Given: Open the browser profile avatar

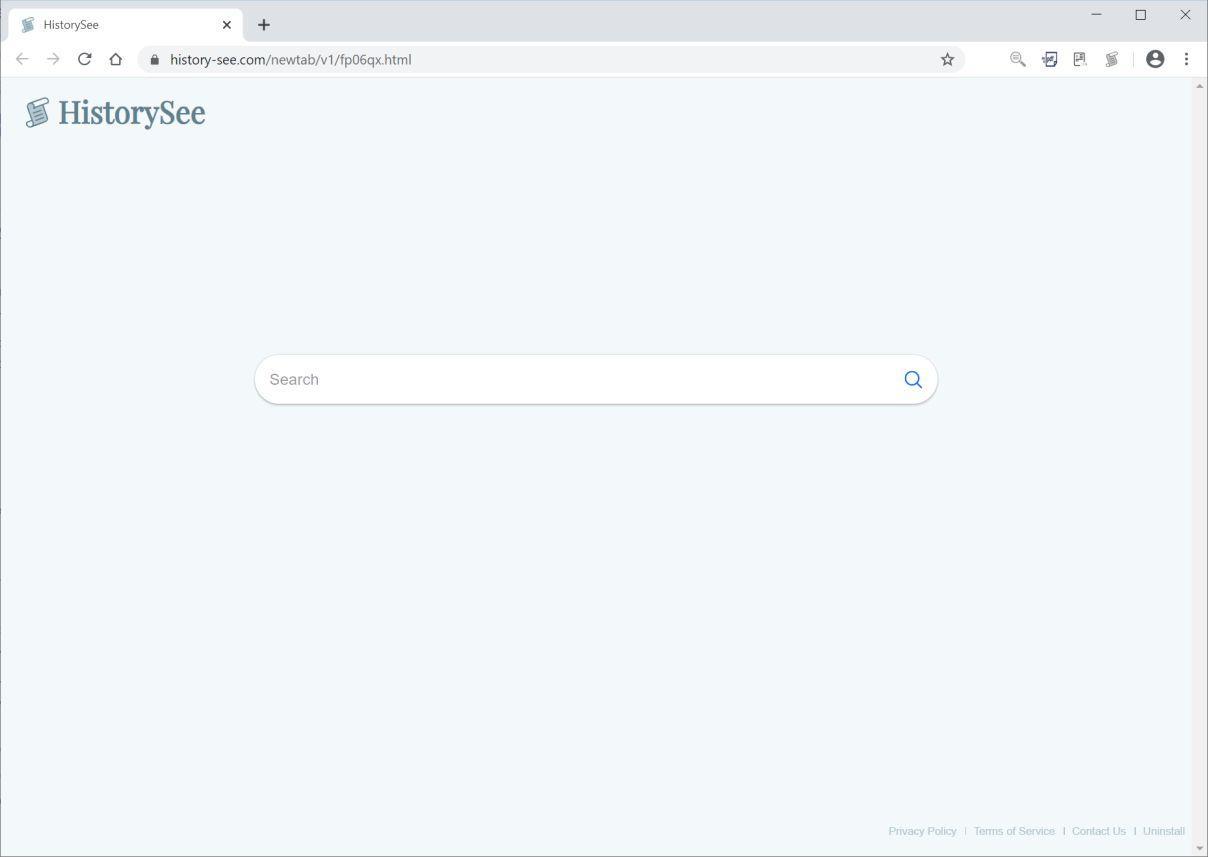Looking at the screenshot, I should point(1155,59).
